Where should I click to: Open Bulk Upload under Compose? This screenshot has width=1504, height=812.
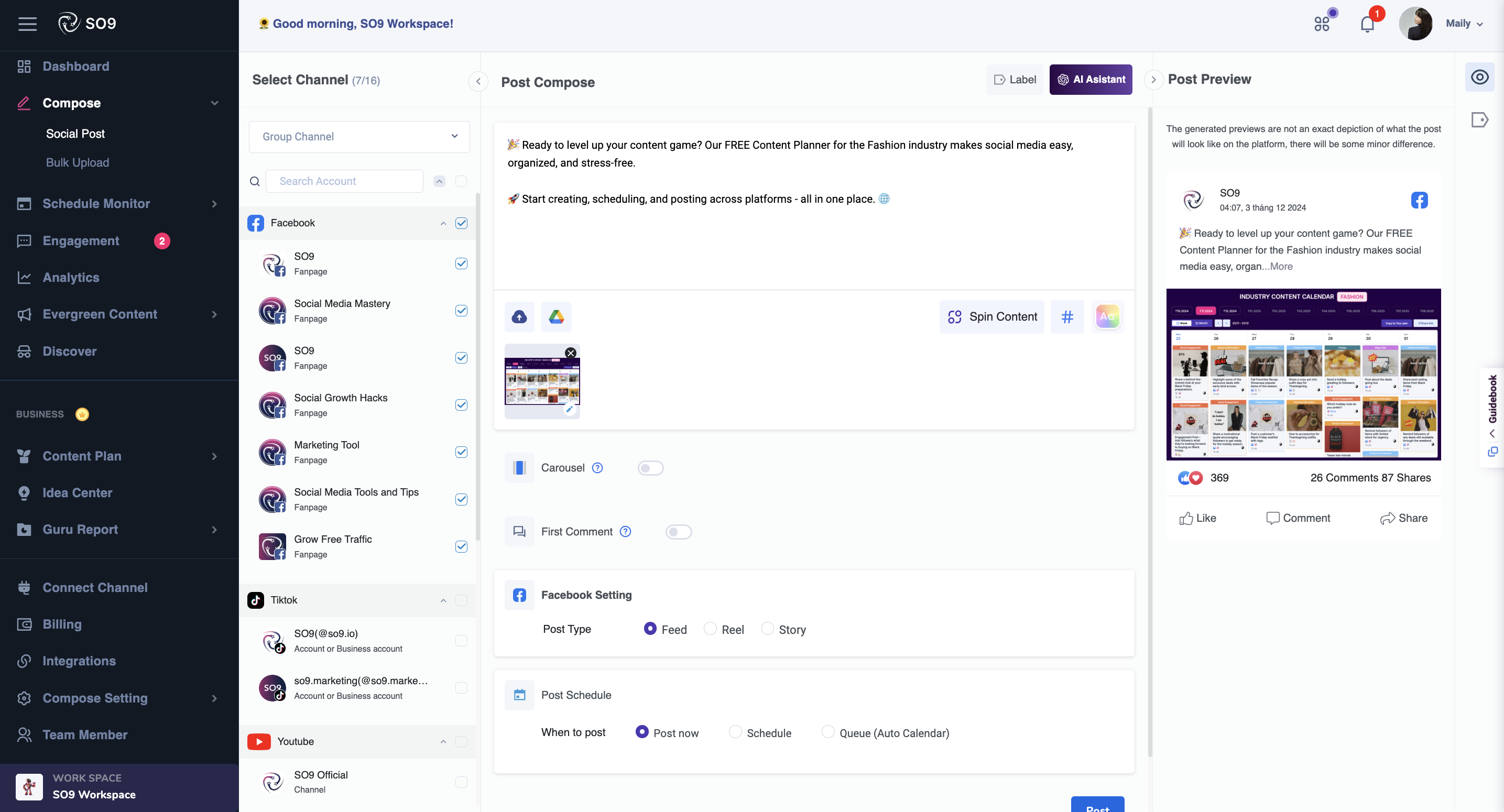tap(78, 162)
